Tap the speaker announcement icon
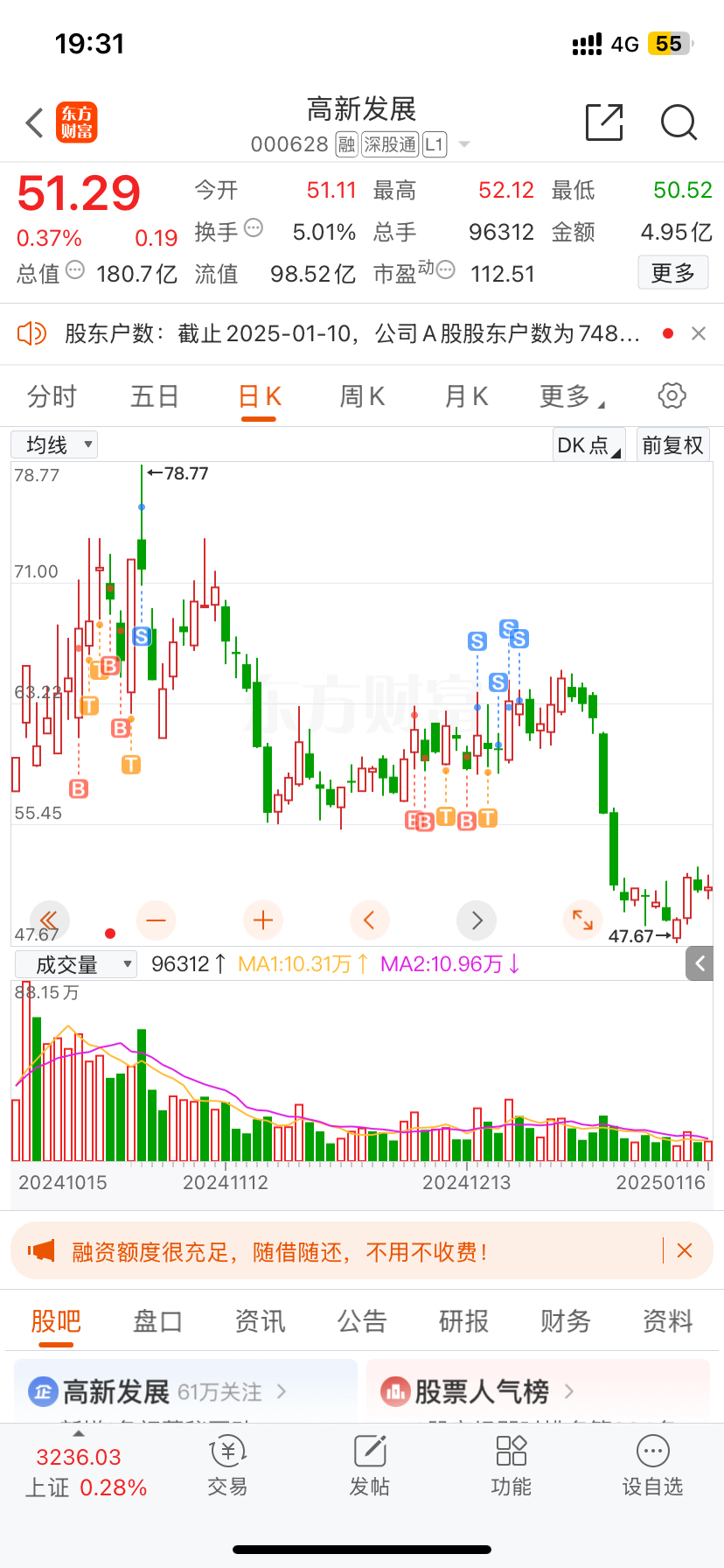The width and height of the screenshot is (724, 1568). (31, 333)
